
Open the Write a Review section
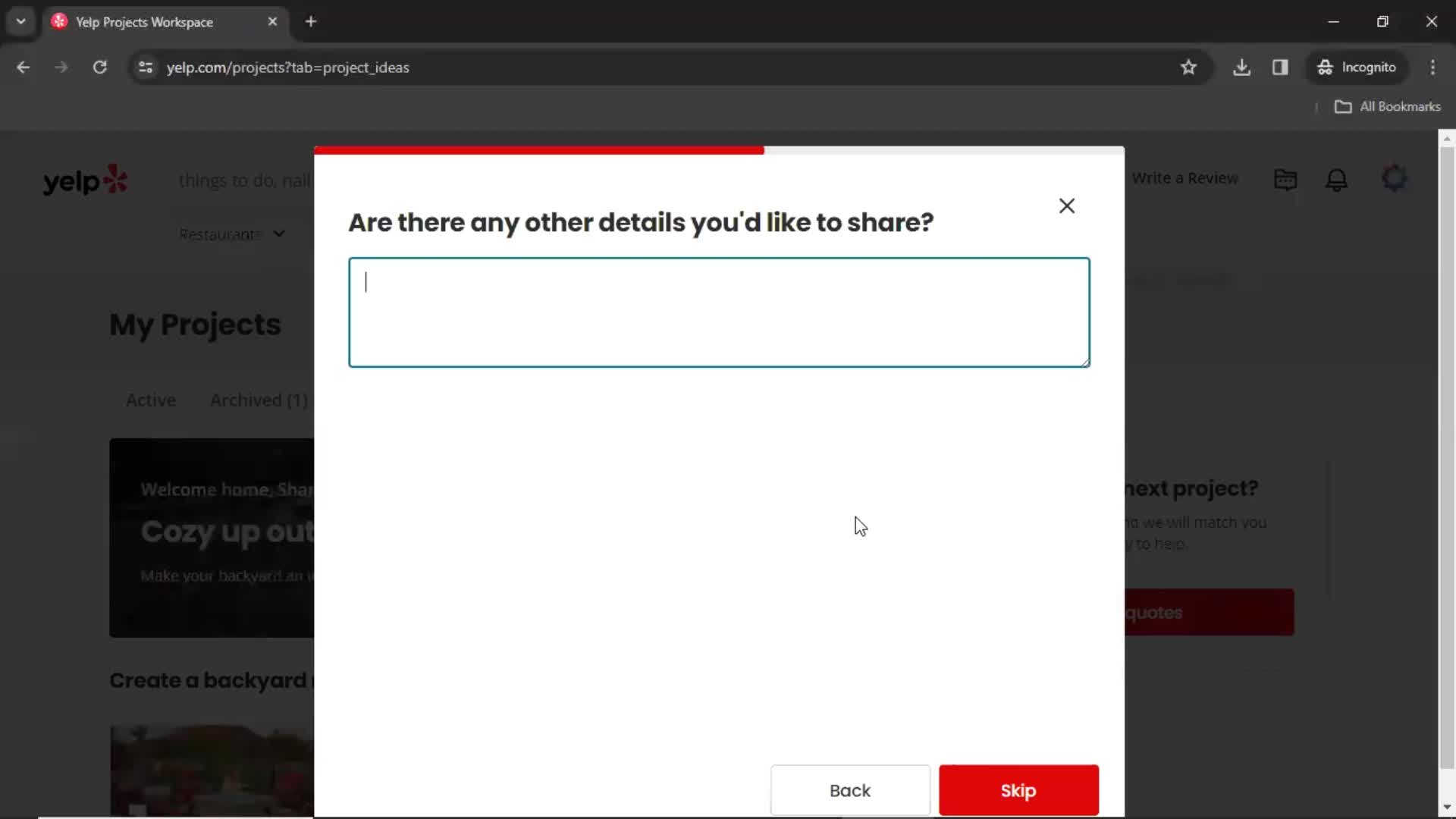(x=1185, y=178)
